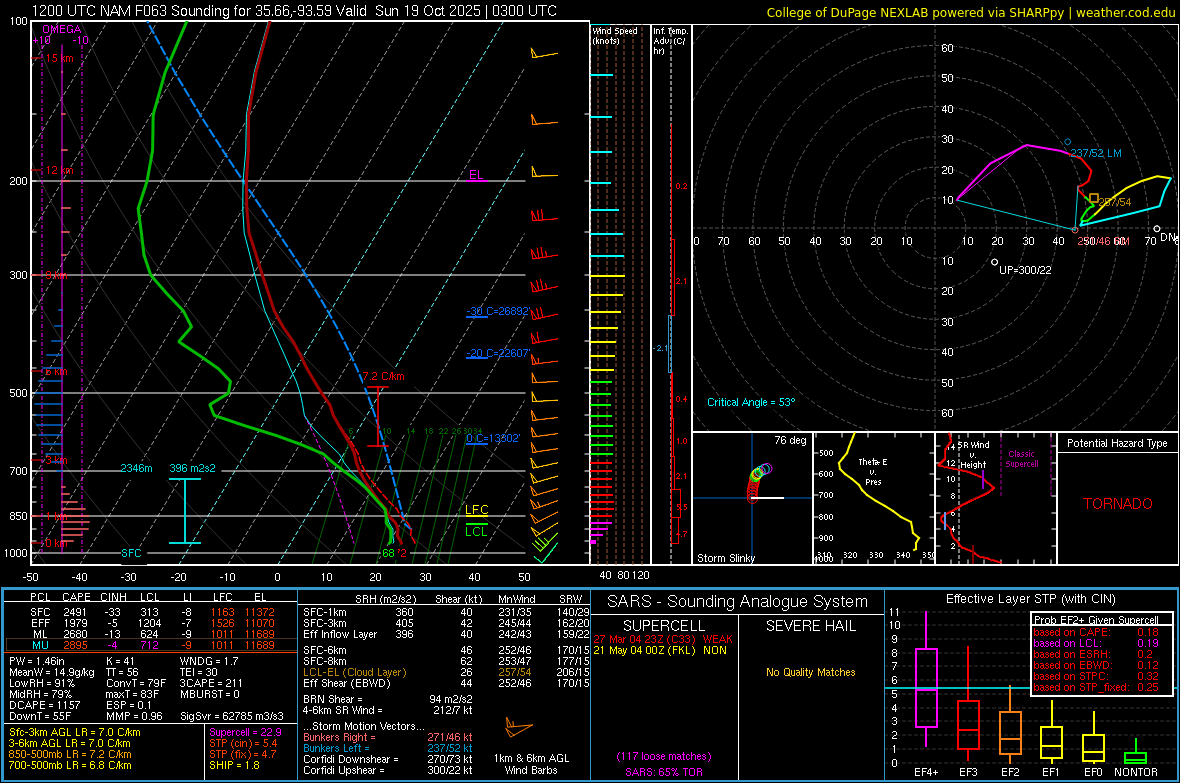The height and width of the screenshot is (783, 1180).
Task: Click the '27 Mar 04 23Z (C33) WEAK' analogue match
Action: tap(663, 639)
